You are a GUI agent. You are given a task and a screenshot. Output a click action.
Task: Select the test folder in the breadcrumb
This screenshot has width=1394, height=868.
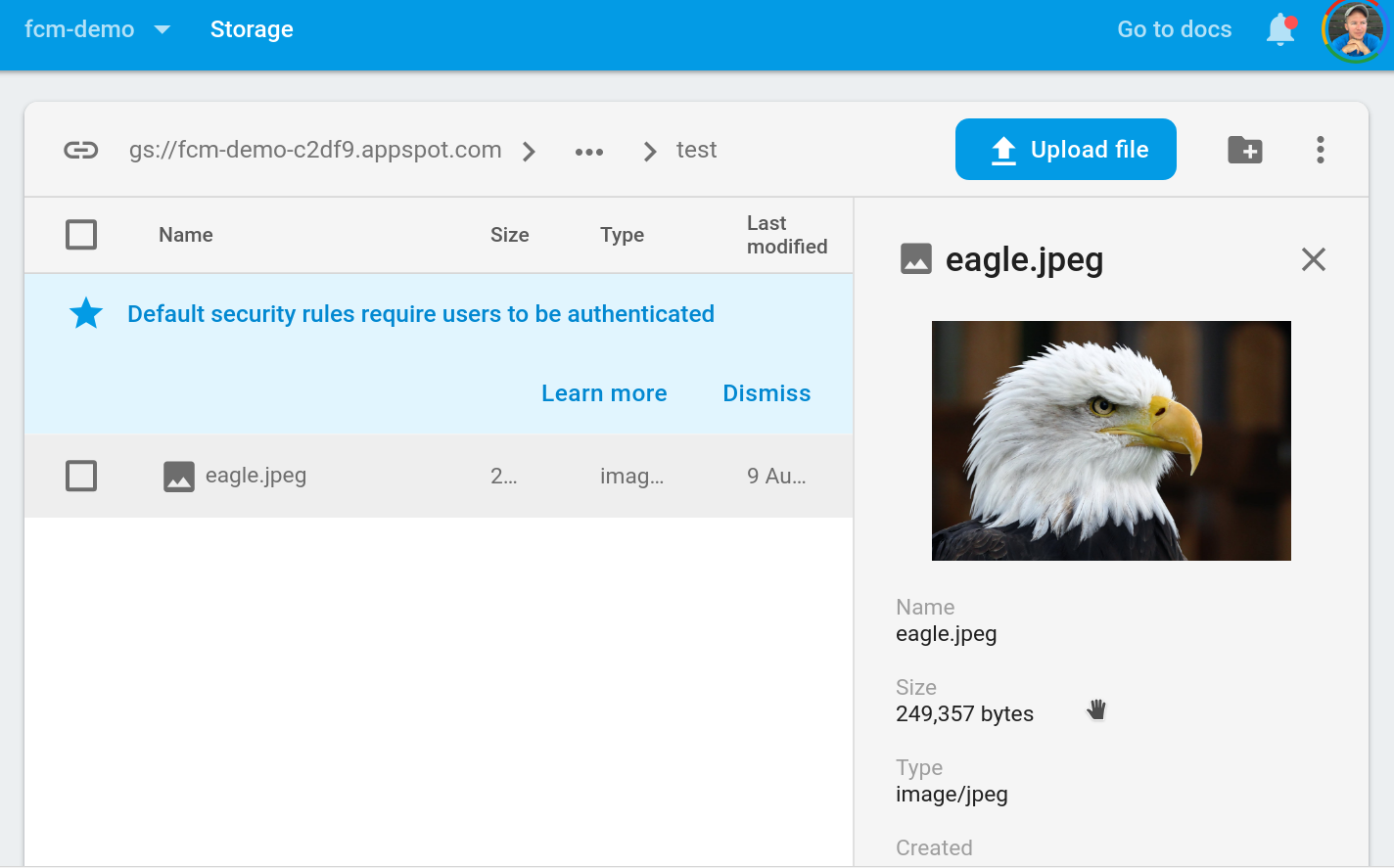click(696, 150)
